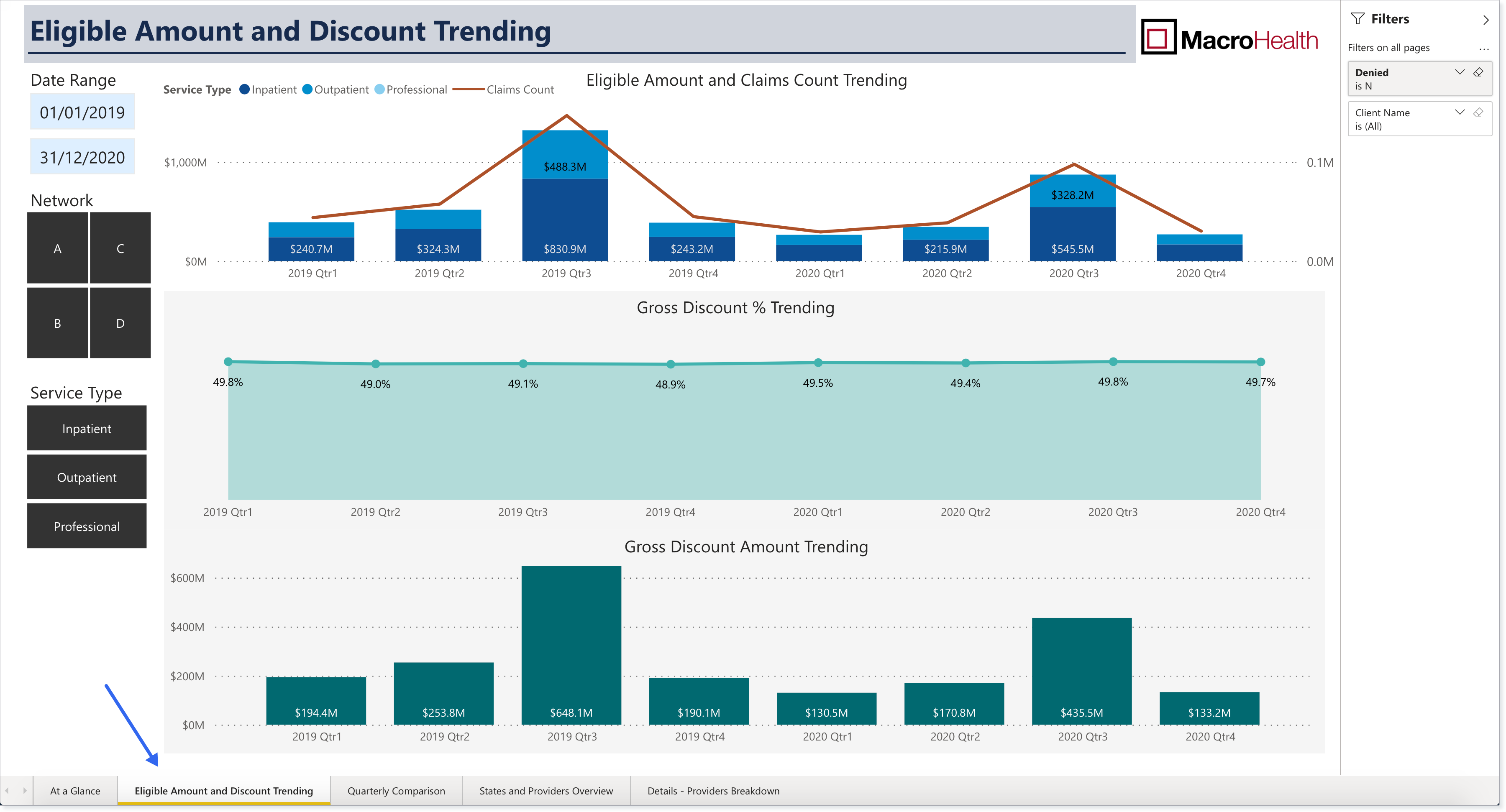Select the Inpatient service type button
This screenshot has width=1506, height=812.
[x=87, y=429]
